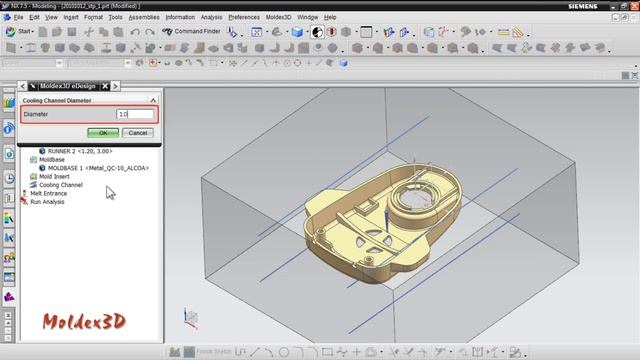
Task: Click the Cut scissors icon
Action: pos(89,32)
